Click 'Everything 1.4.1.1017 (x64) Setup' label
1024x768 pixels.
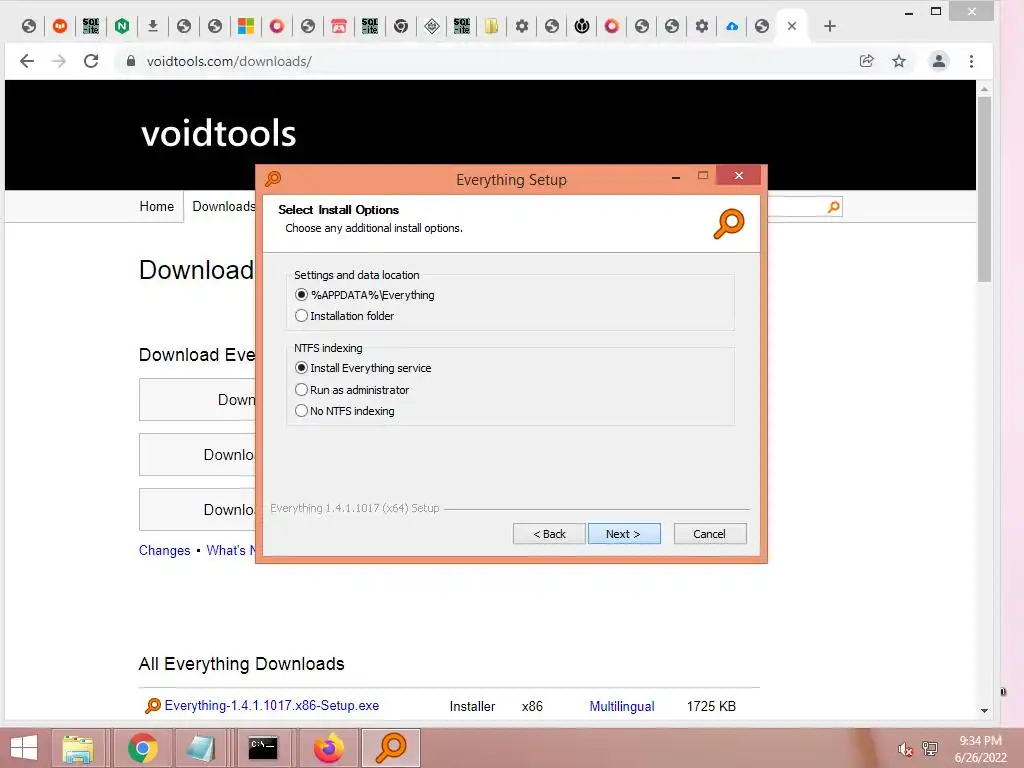355,508
